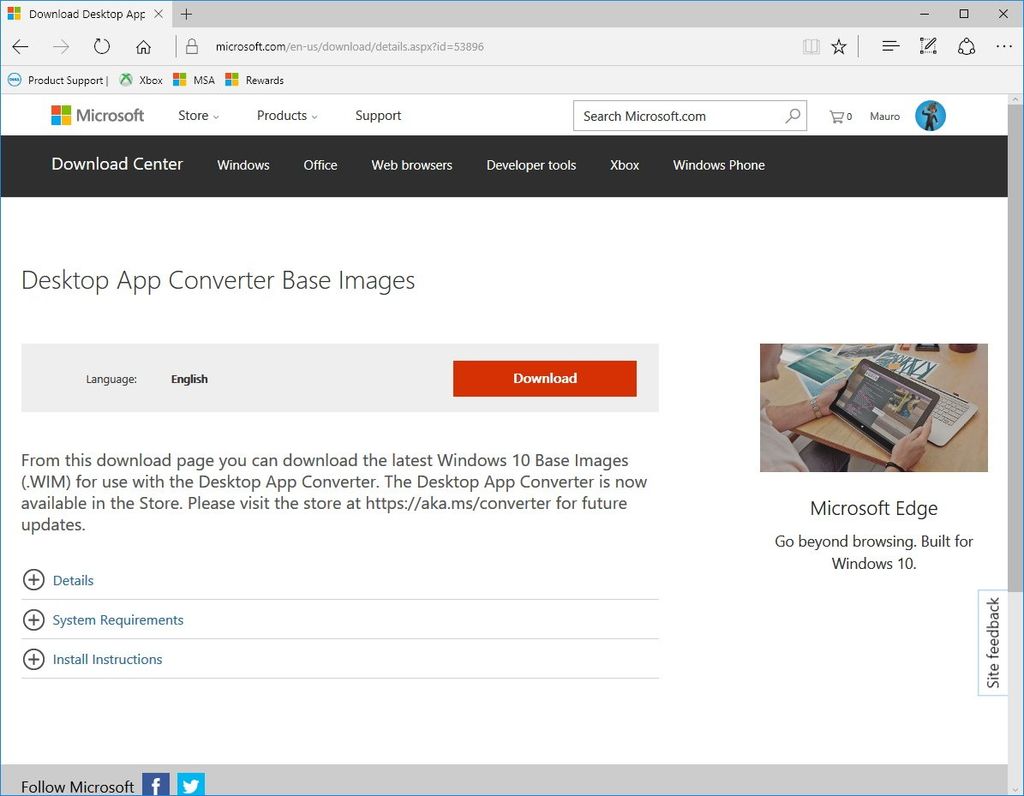Open Microsoft's Twitter page
This screenshot has height=796, width=1024.
pyautogui.click(x=190, y=784)
